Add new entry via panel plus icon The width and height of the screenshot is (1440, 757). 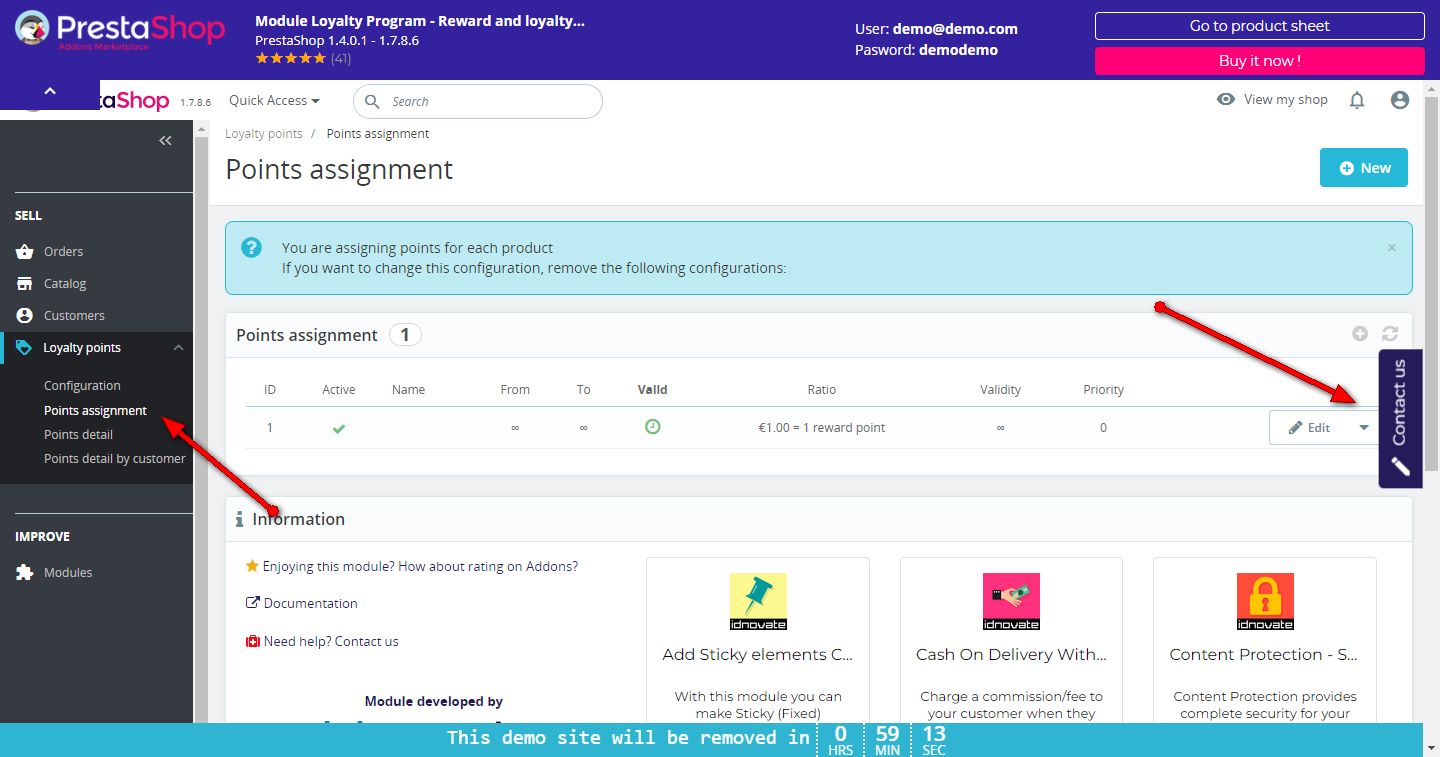pos(1360,334)
